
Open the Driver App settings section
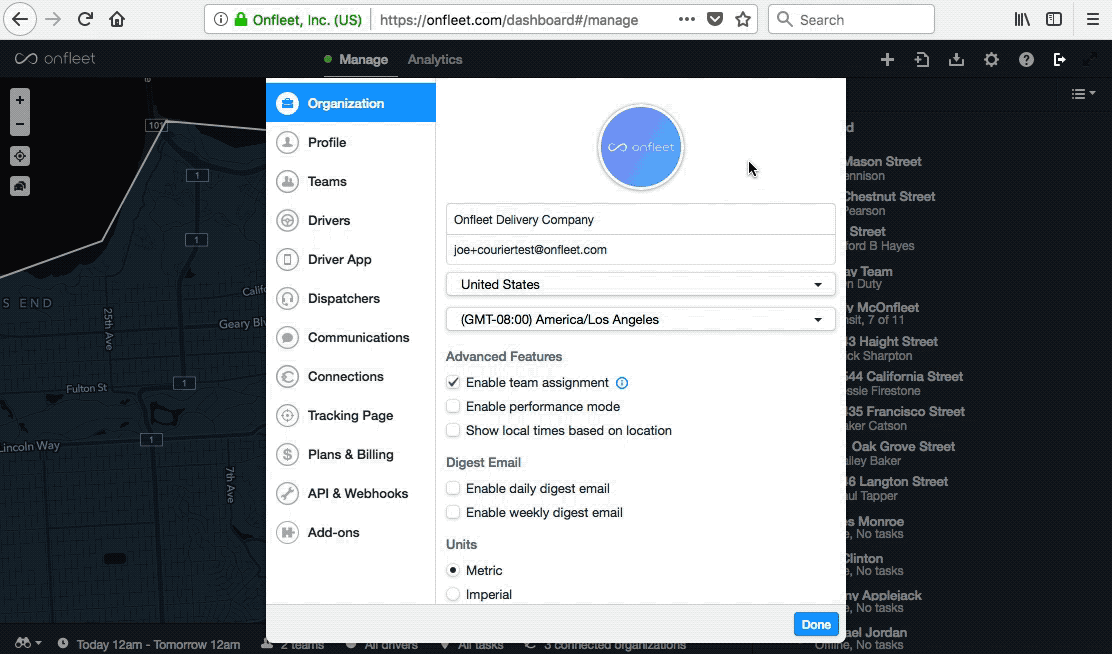coord(351,260)
